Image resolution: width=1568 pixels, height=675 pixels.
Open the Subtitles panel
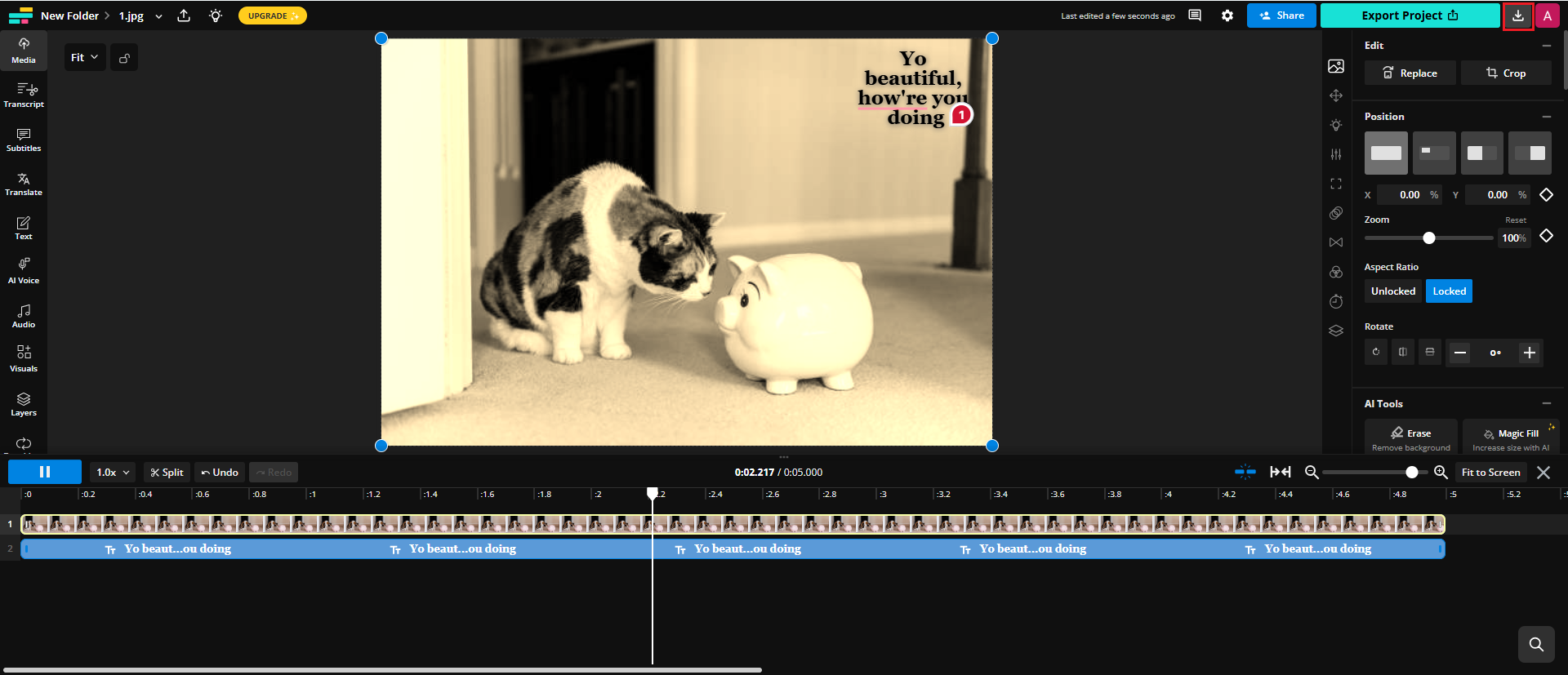tap(24, 139)
